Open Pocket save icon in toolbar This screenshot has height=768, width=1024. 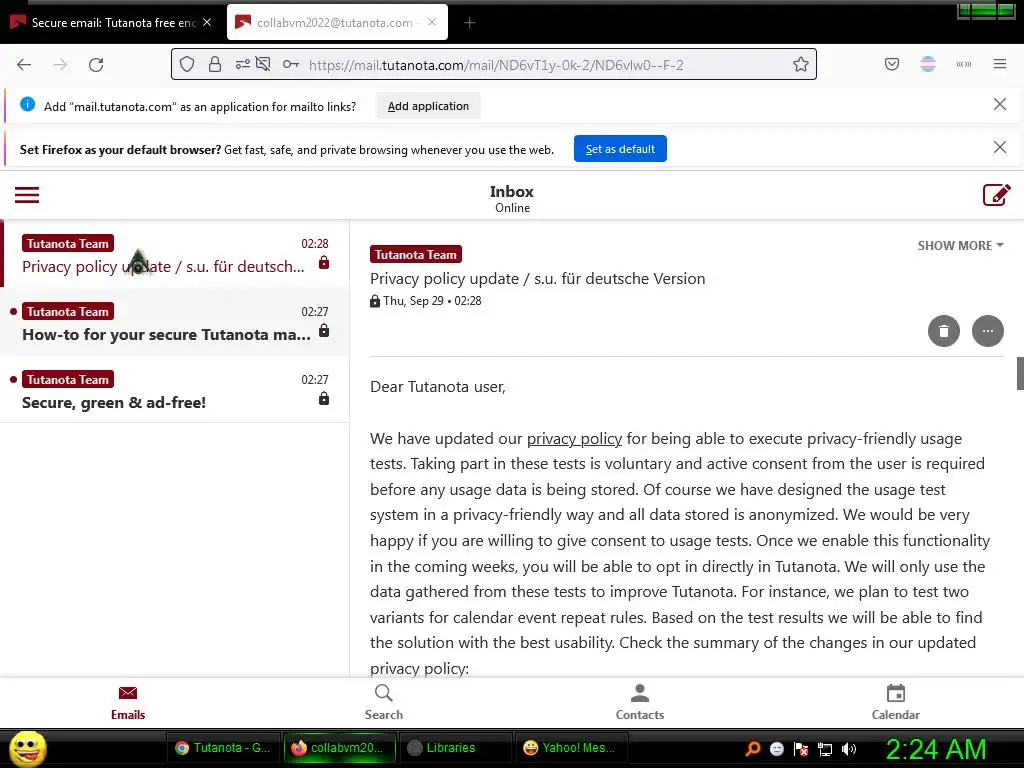(x=891, y=64)
